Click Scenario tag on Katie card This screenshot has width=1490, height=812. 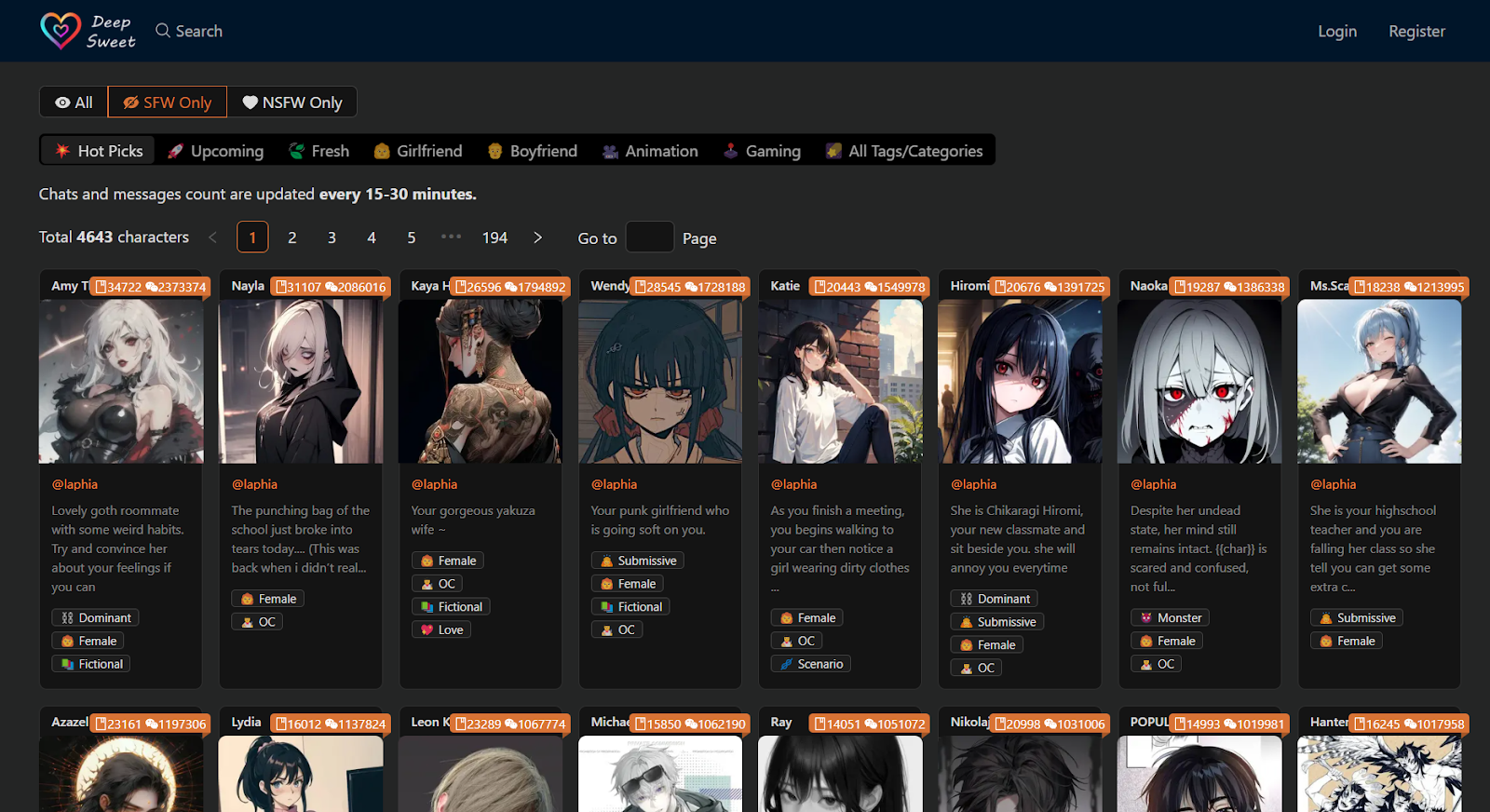point(811,664)
